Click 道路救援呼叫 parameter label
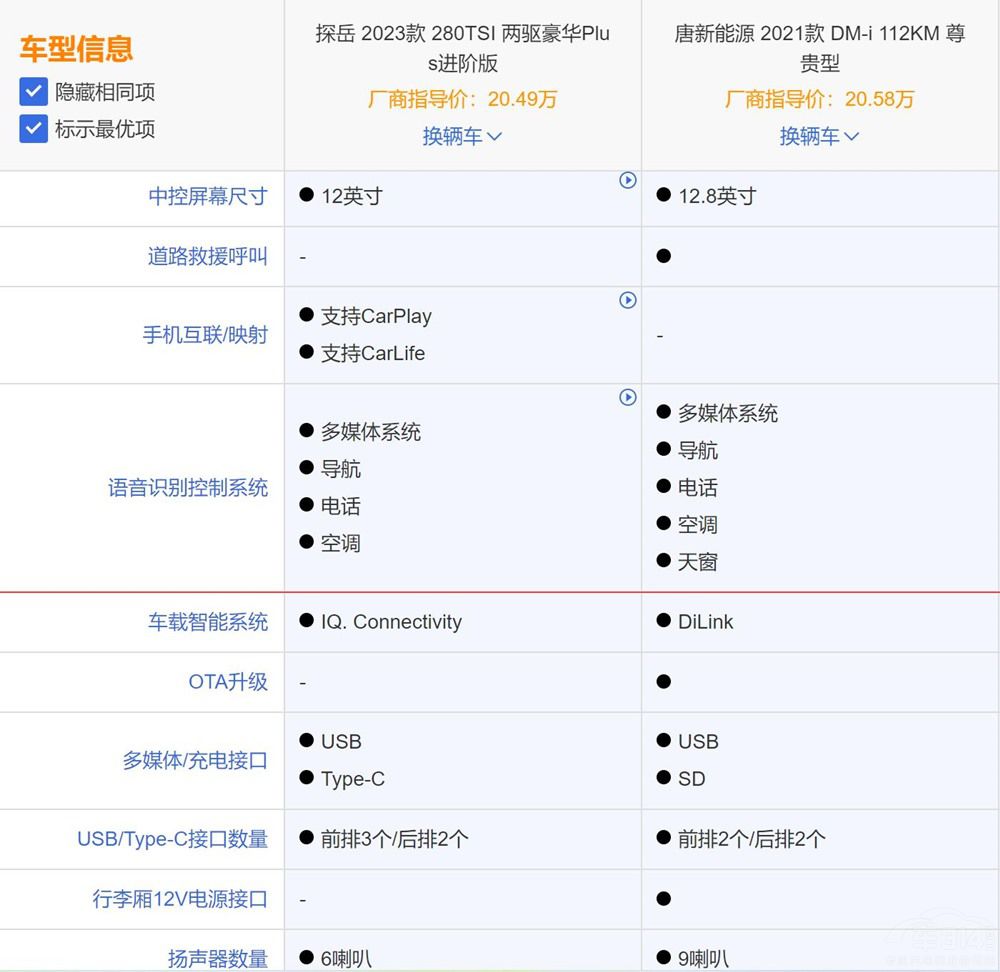 208,256
